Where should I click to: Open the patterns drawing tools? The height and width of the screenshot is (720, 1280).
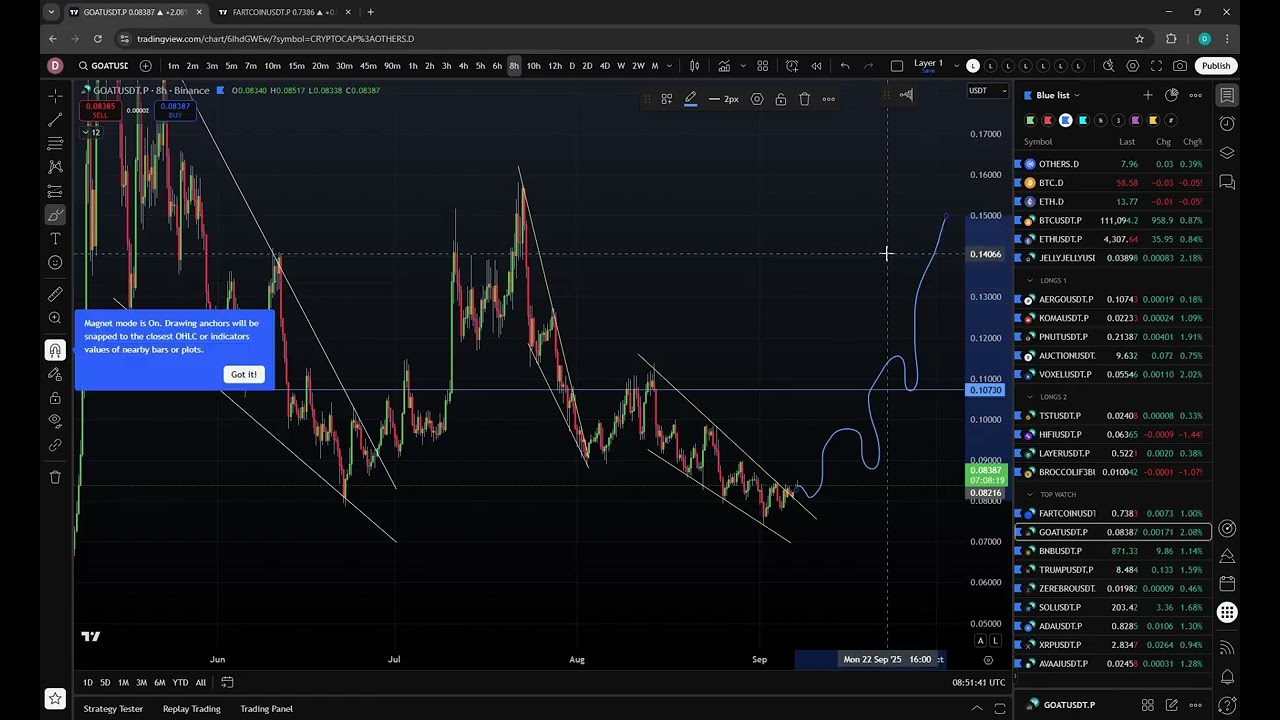(55, 167)
